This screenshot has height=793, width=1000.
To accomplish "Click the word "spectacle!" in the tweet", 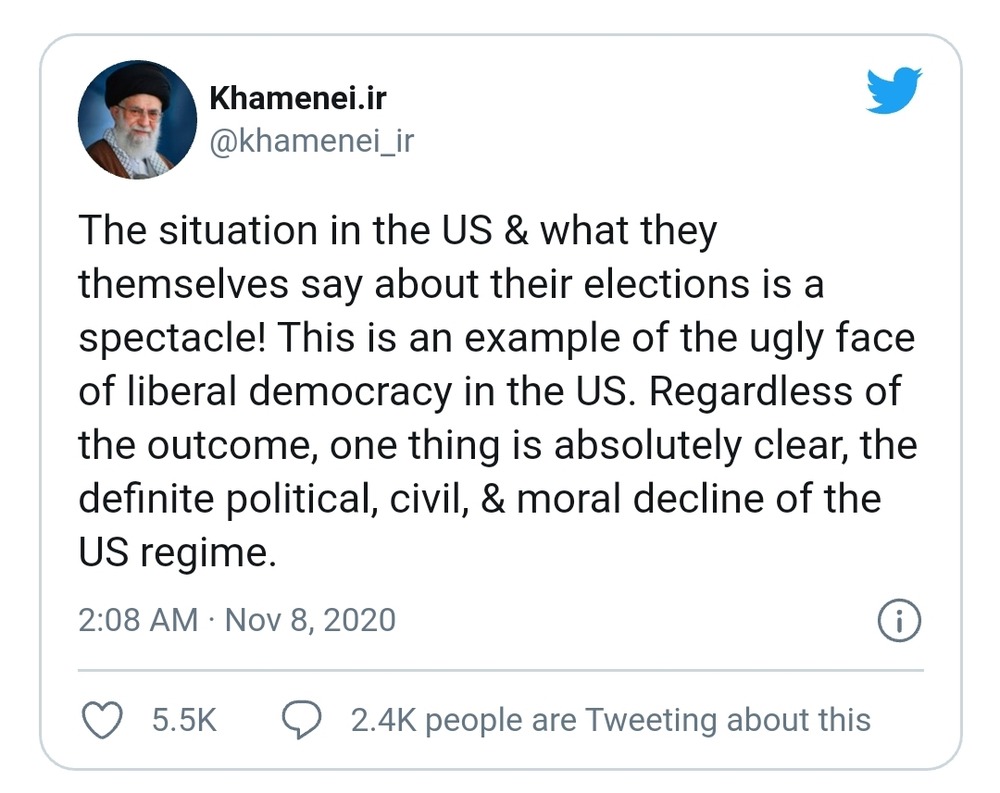I will pyautogui.click(x=170, y=338).
